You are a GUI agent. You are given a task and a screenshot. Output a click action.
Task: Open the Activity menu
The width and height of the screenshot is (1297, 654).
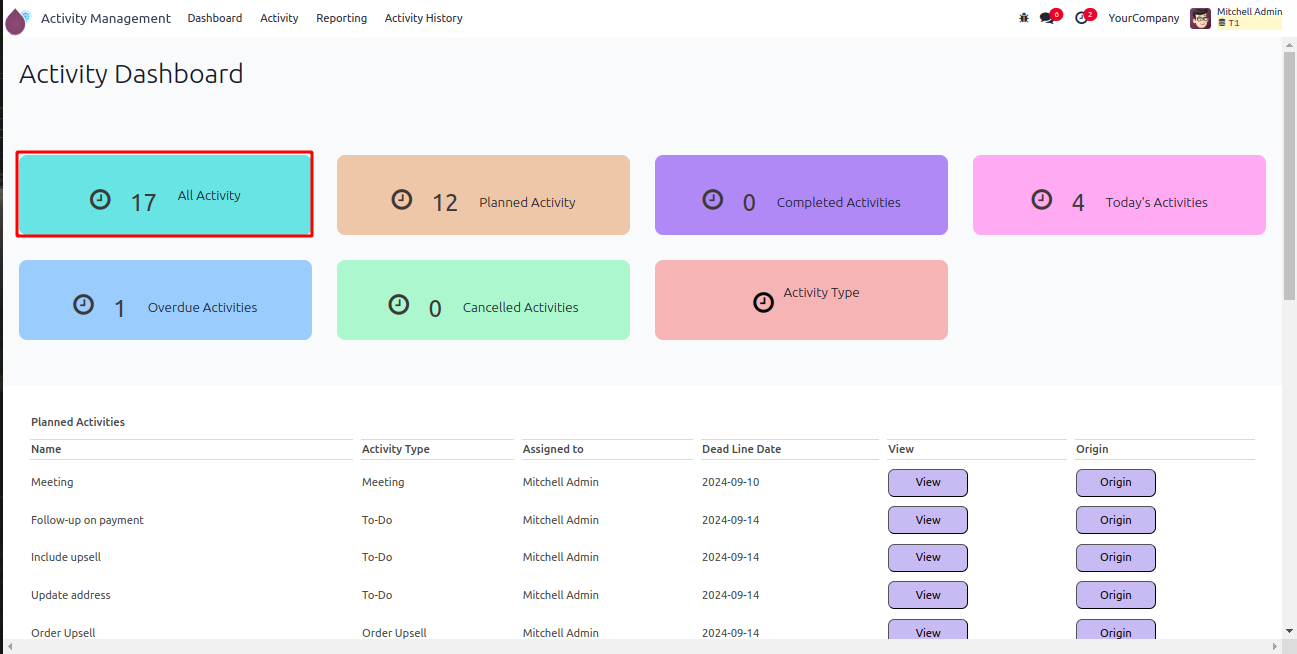click(279, 18)
